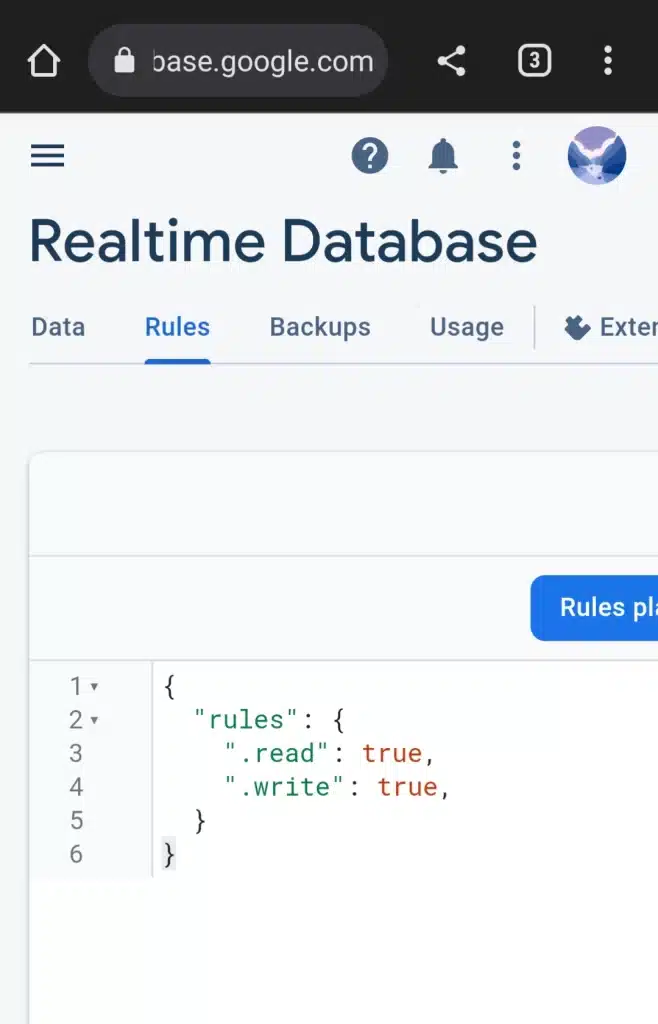Open the Firebase console three-dot menu
Image resolution: width=658 pixels, height=1024 pixels.
[516, 156]
